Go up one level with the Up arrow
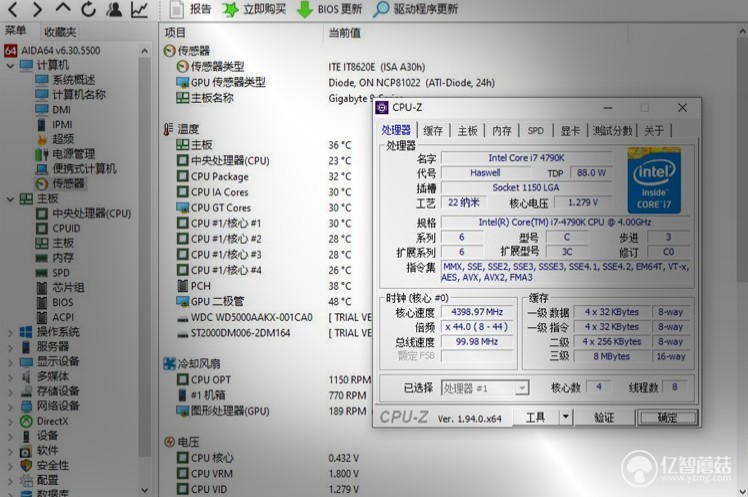 coord(63,8)
